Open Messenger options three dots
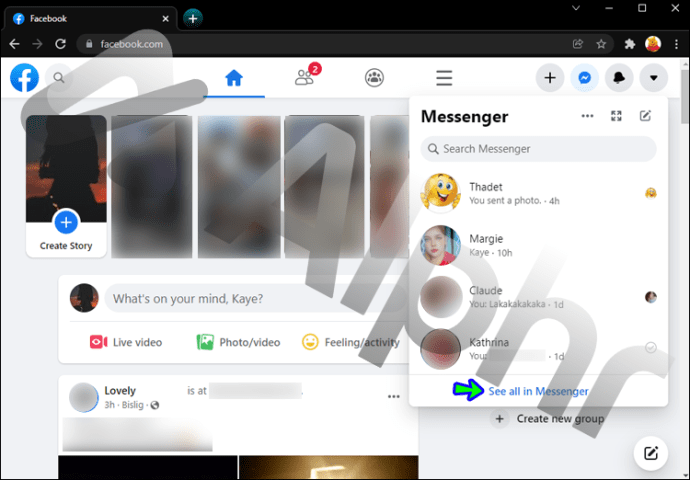690x480 pixels. point(587,116)
